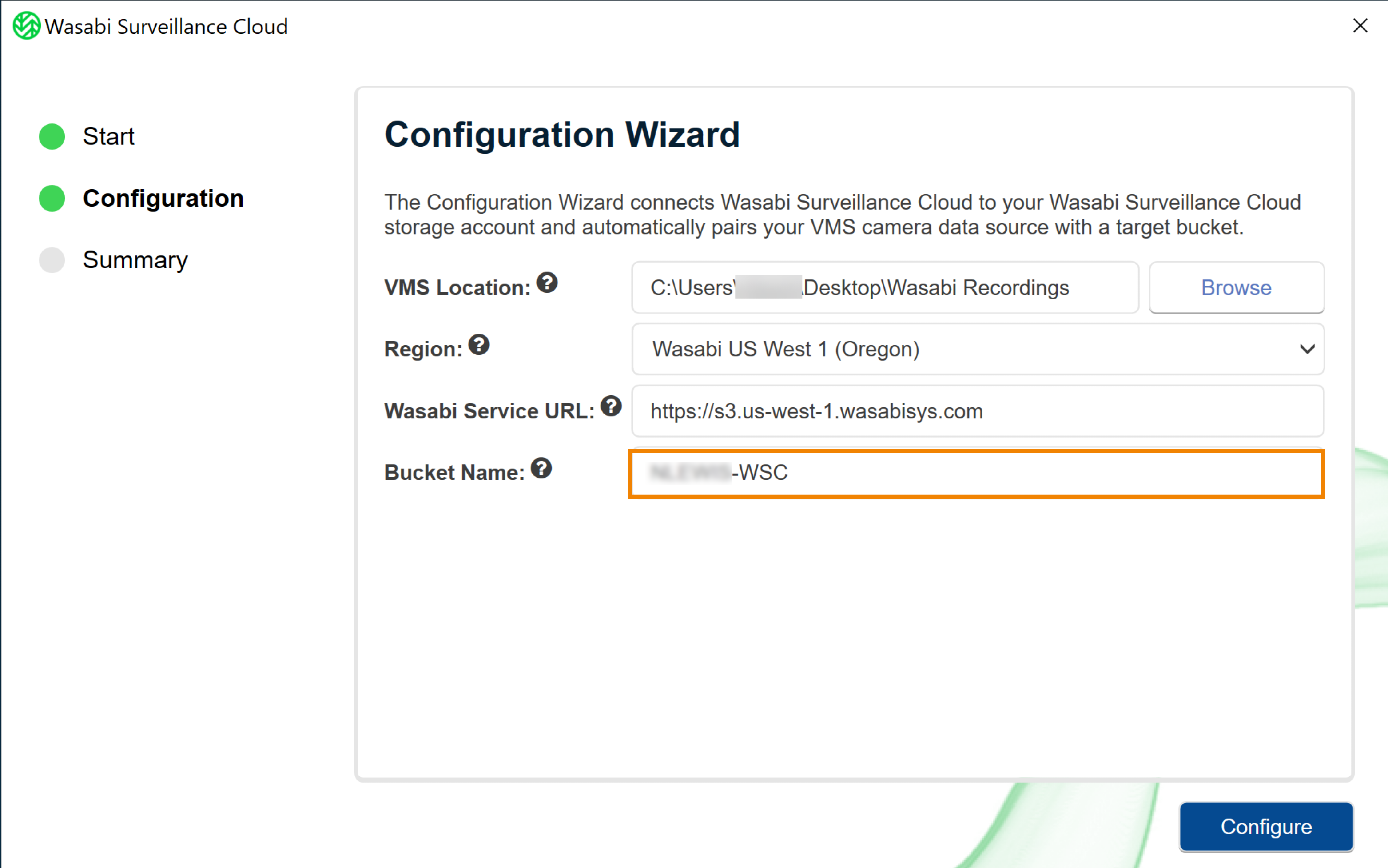Open the Summary wizard step
Viewport: 1388px width, 868px height.
pos(135,260)
